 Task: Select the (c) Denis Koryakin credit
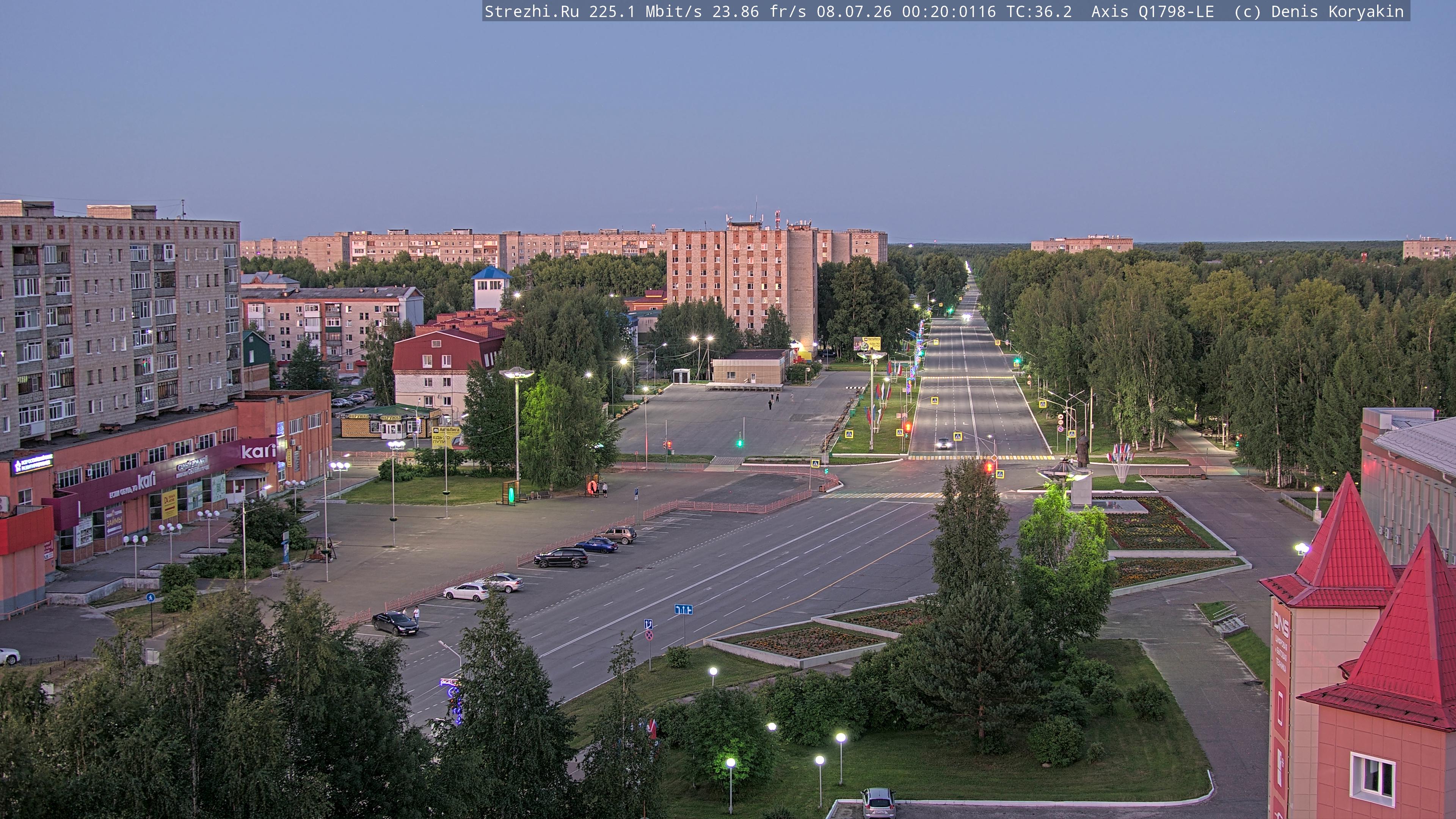click(1319, 11)
